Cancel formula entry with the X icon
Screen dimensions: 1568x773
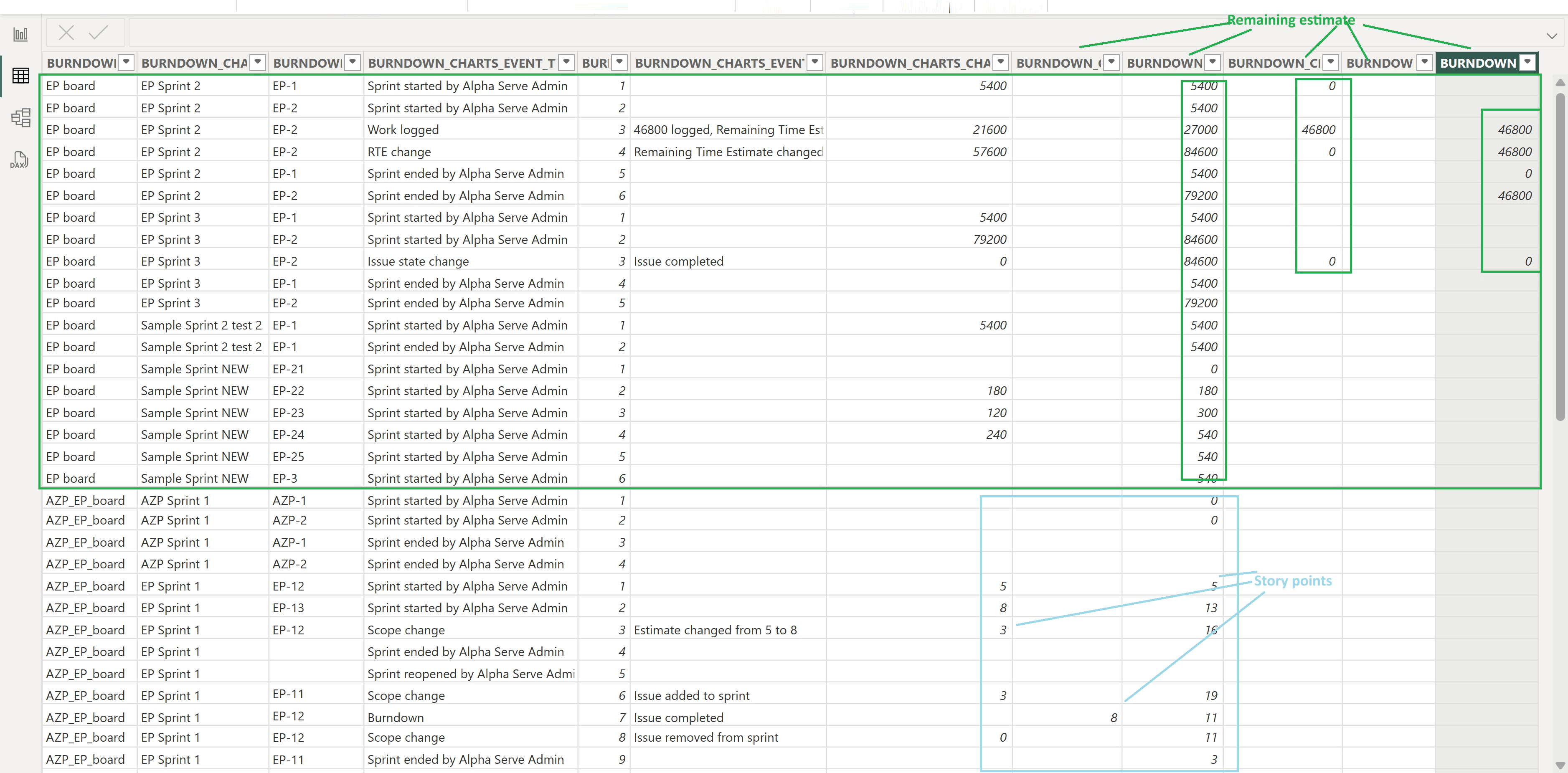pyautogui.click(x=66, y=32)
